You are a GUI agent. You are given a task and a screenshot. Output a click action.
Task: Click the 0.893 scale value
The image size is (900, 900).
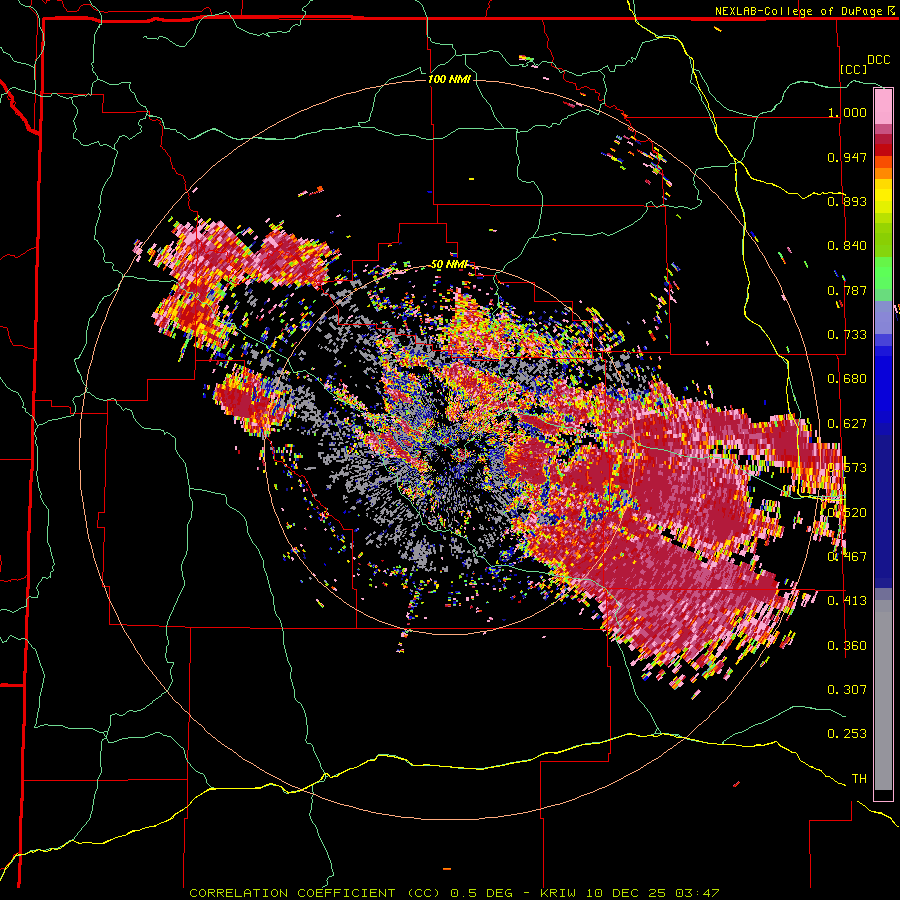[847, 201]
